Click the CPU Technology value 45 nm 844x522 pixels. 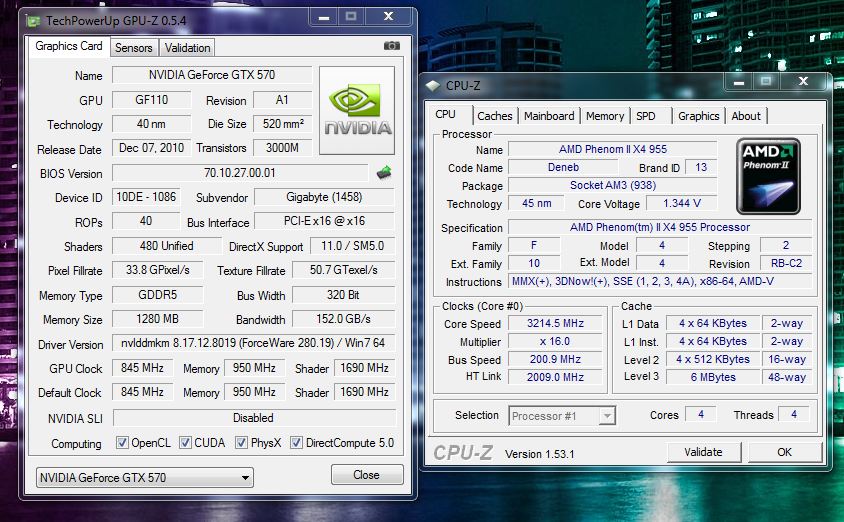(537, 203)
